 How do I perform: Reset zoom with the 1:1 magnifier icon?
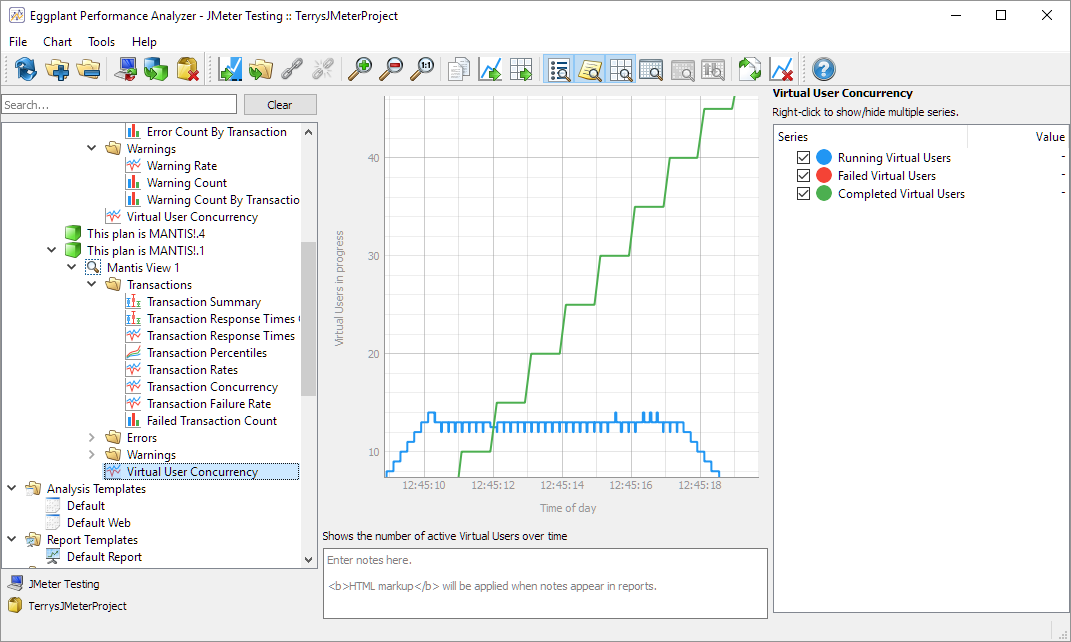tap(423, 69)
